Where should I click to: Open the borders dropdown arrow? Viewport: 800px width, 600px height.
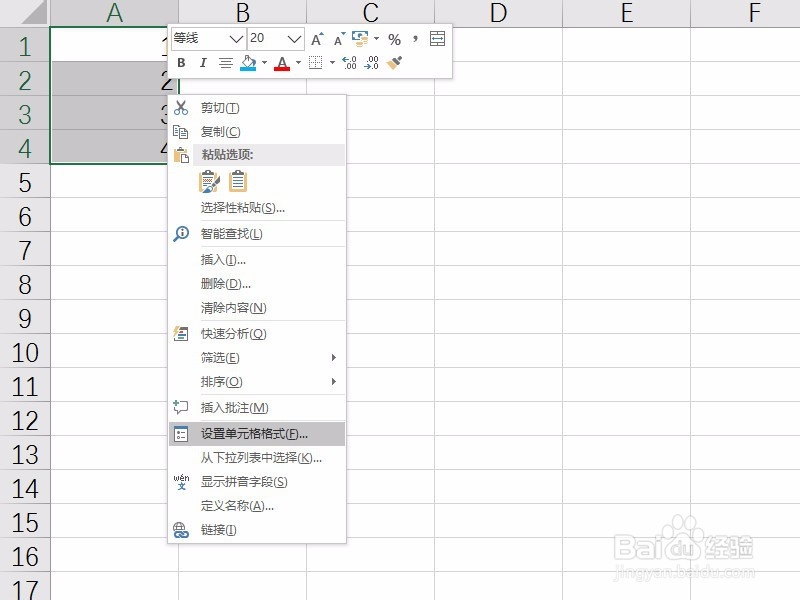click(330, 63)
